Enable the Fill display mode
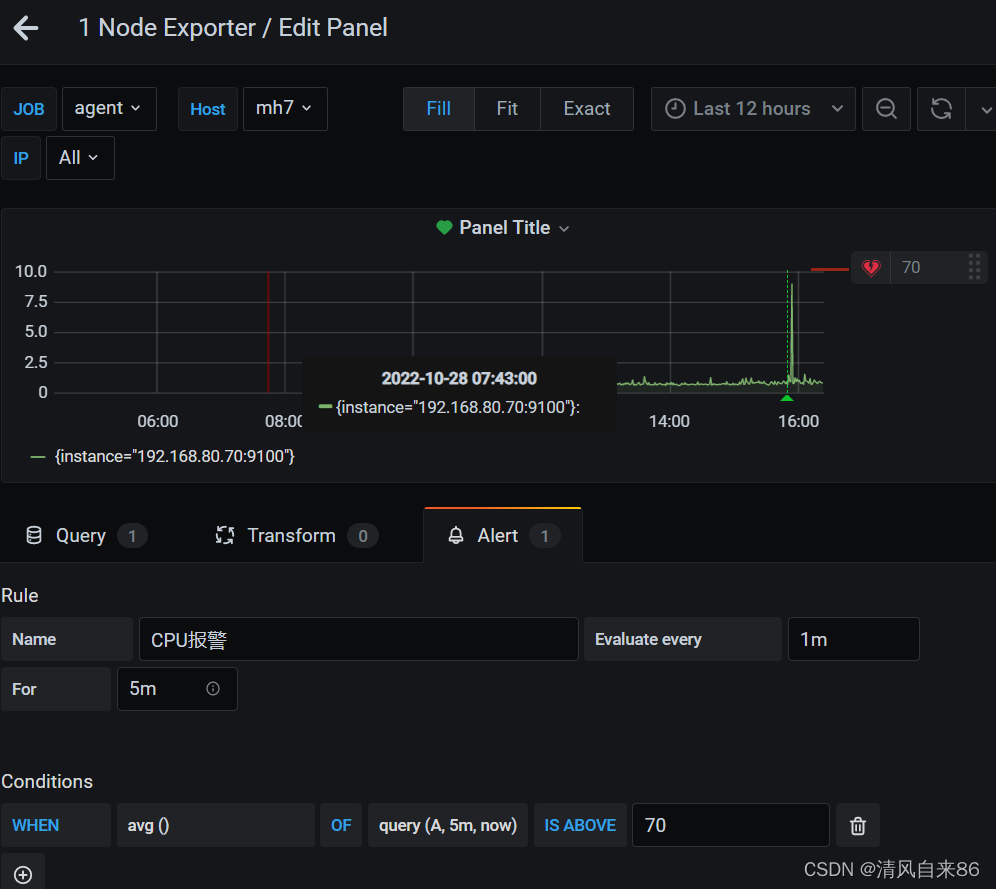This screenshot has height=889, width=996. (438, 109)
